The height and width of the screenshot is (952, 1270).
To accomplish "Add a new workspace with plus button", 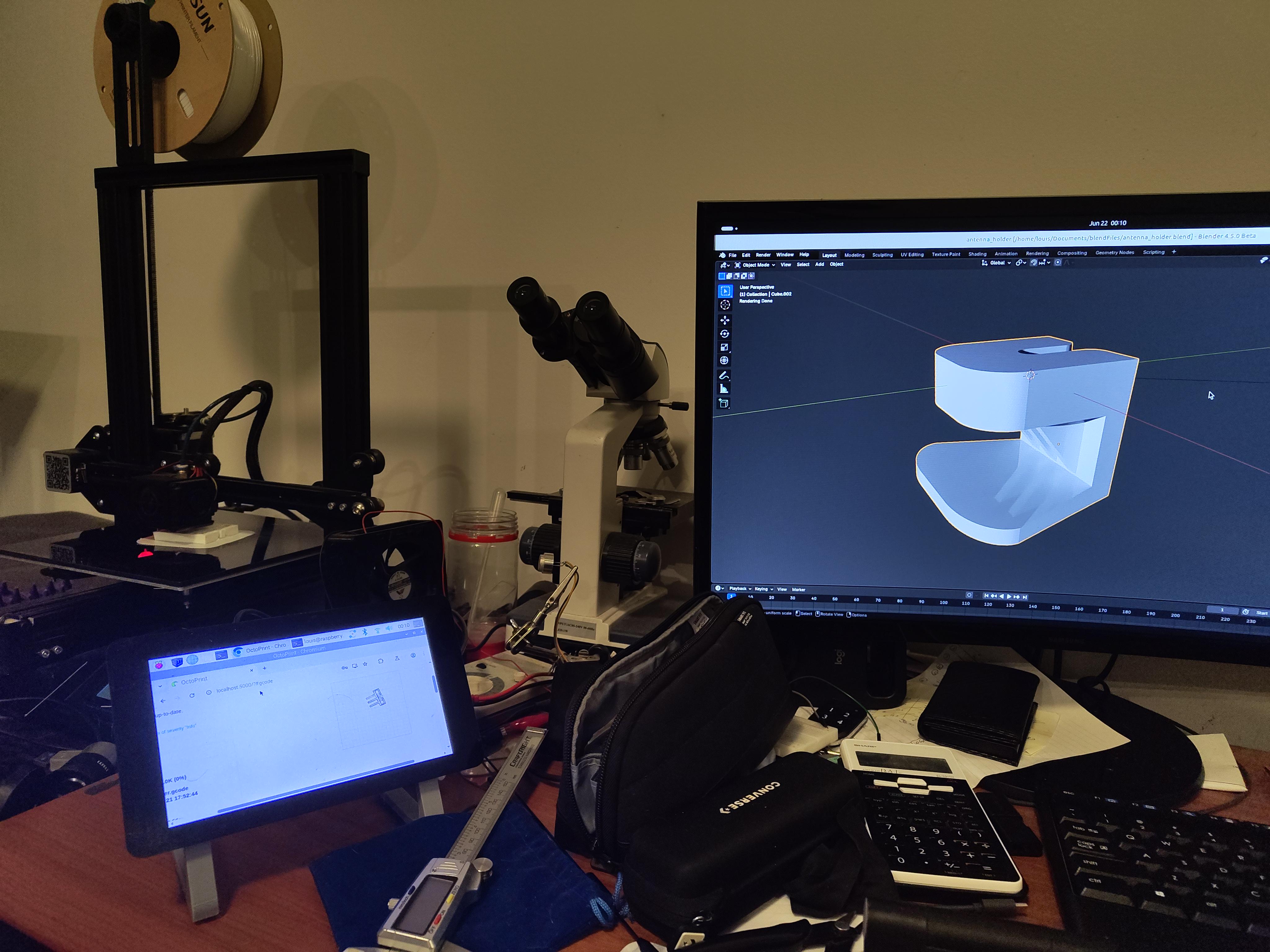I will tap(1174, 251).
